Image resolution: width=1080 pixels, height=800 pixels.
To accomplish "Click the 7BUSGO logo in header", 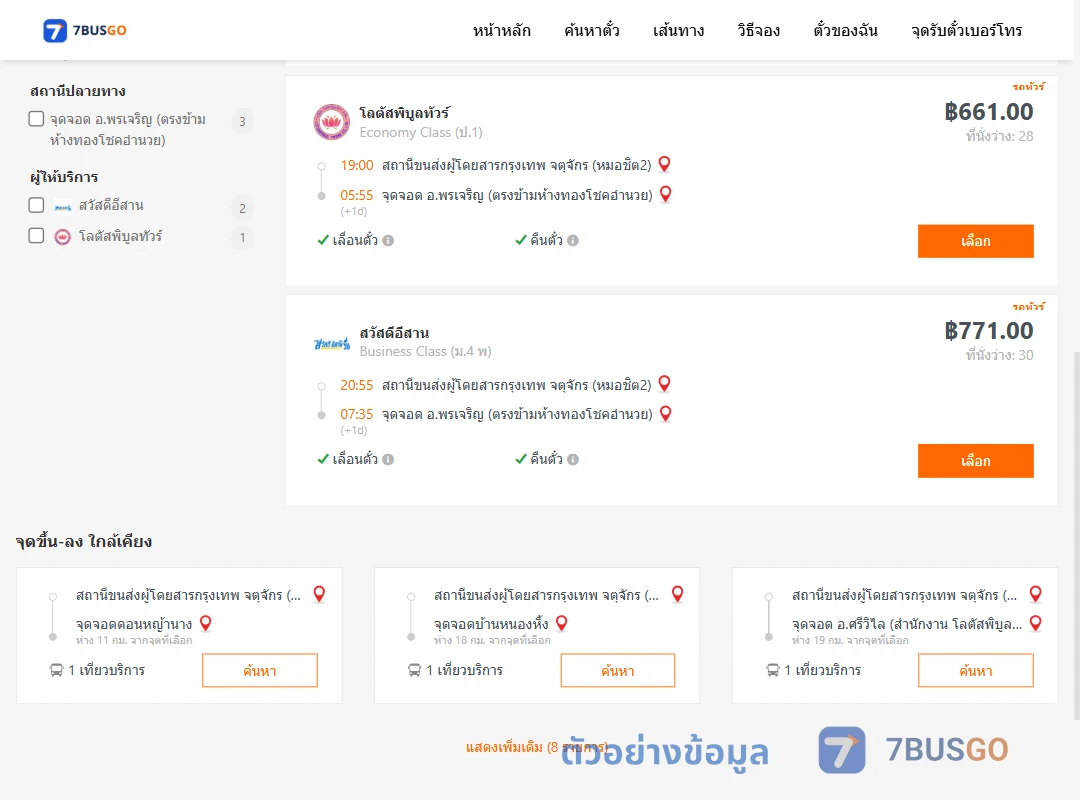I will click(x=85, y=30).
